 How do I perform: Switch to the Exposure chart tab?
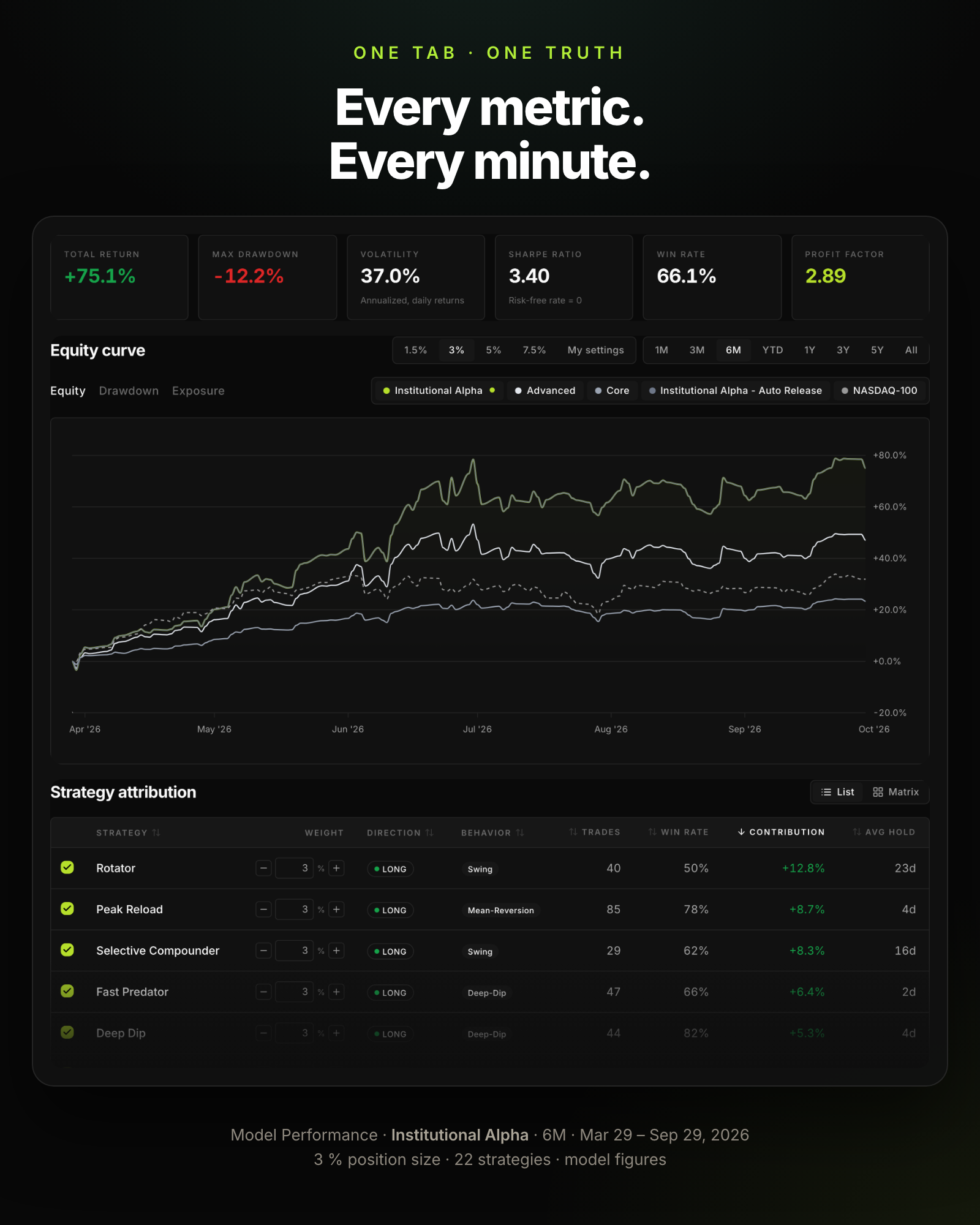pos(198,391)
